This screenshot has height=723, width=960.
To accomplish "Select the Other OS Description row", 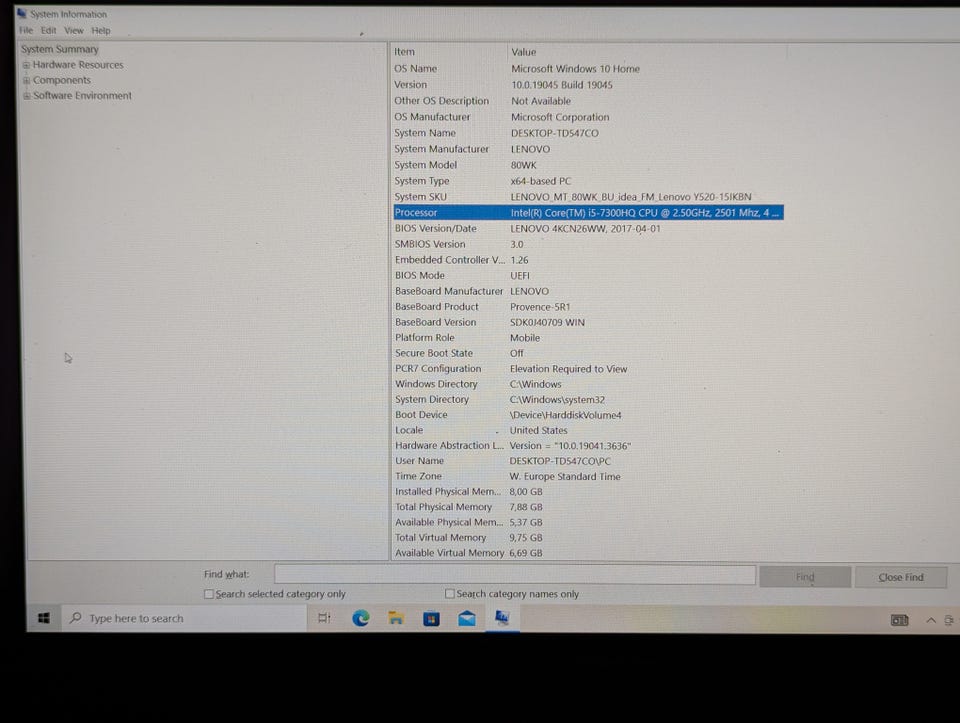I will pyautogui.click(x=588, y=100).
